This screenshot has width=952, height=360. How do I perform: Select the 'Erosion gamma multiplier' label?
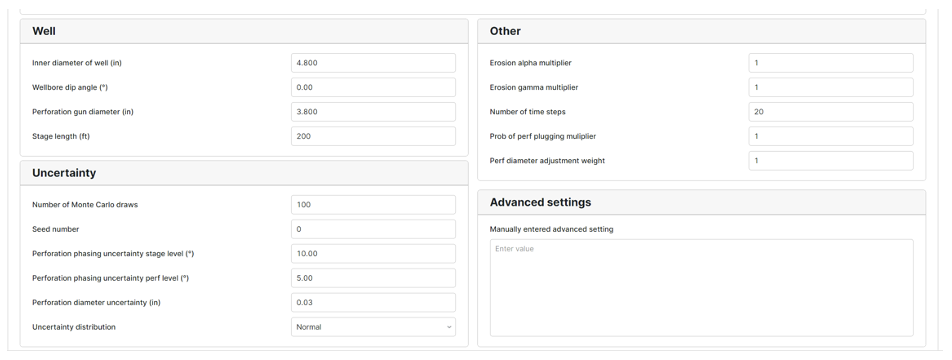coord(534,87)
